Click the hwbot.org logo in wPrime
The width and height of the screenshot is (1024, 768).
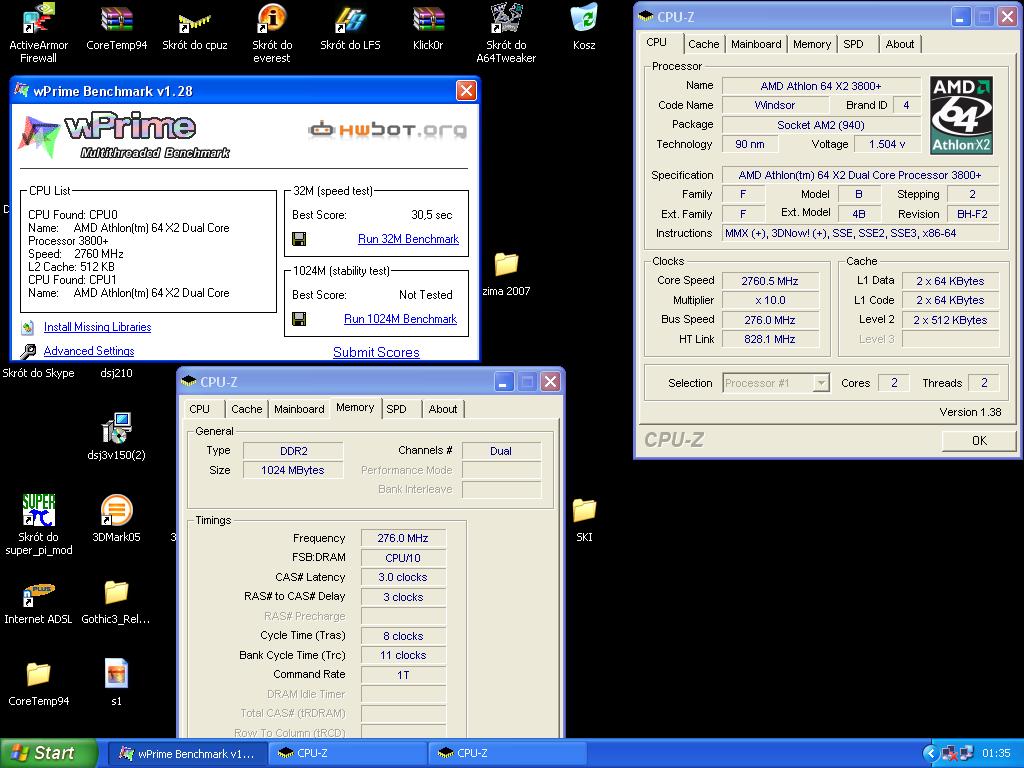click(x=387, y=130)
